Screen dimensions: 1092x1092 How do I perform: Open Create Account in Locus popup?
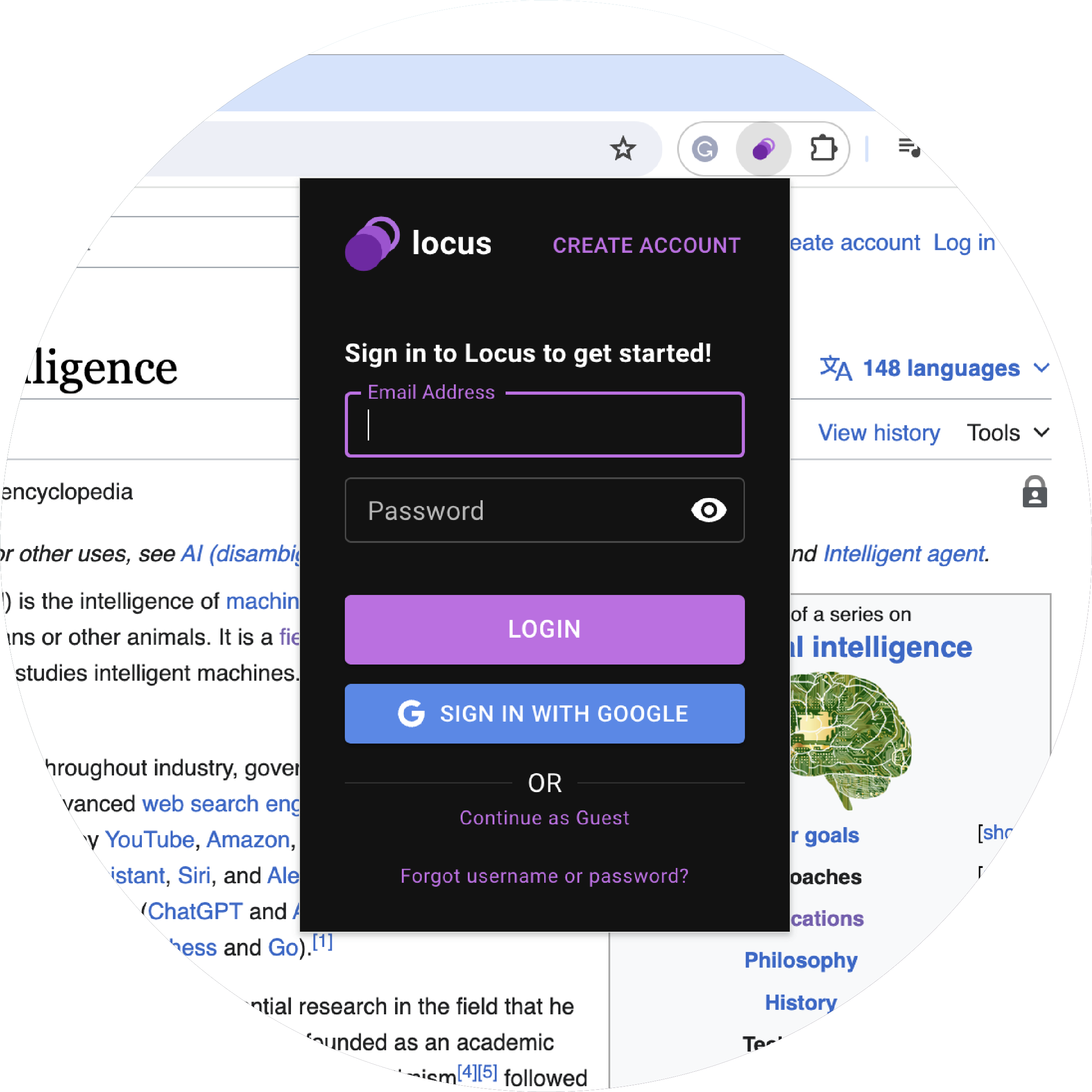coord(647,246)
